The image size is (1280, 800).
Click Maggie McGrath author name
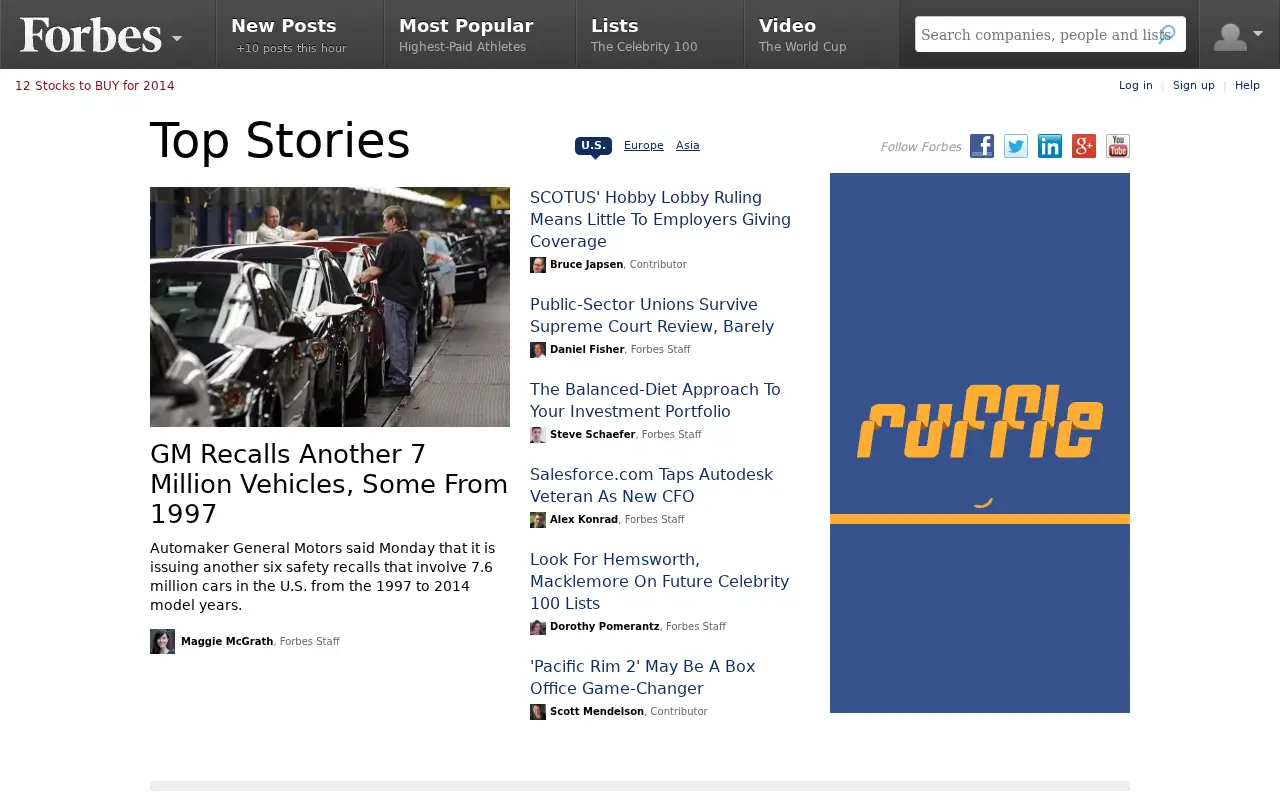[x=227, y=642]
